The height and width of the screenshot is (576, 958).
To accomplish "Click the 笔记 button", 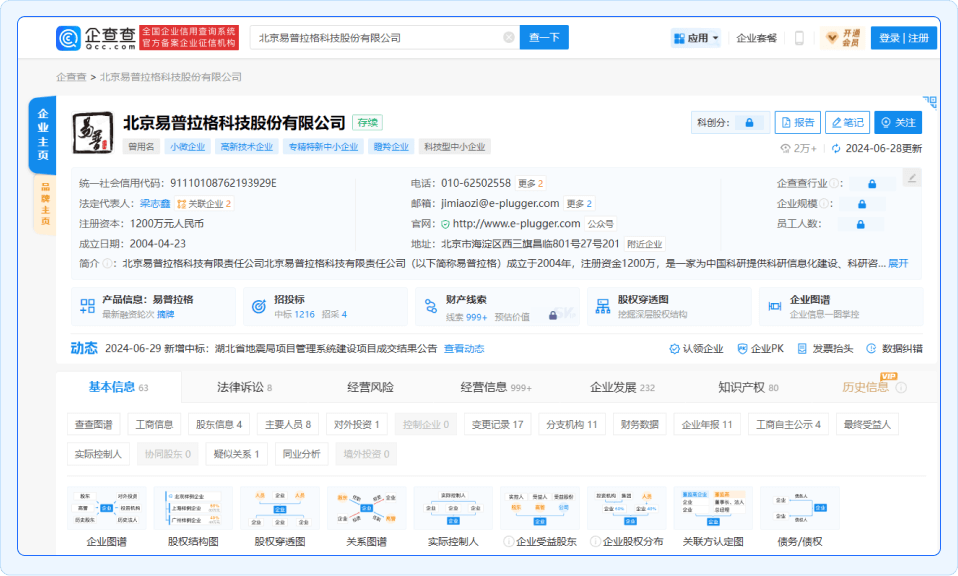I will tap(847, 123).
